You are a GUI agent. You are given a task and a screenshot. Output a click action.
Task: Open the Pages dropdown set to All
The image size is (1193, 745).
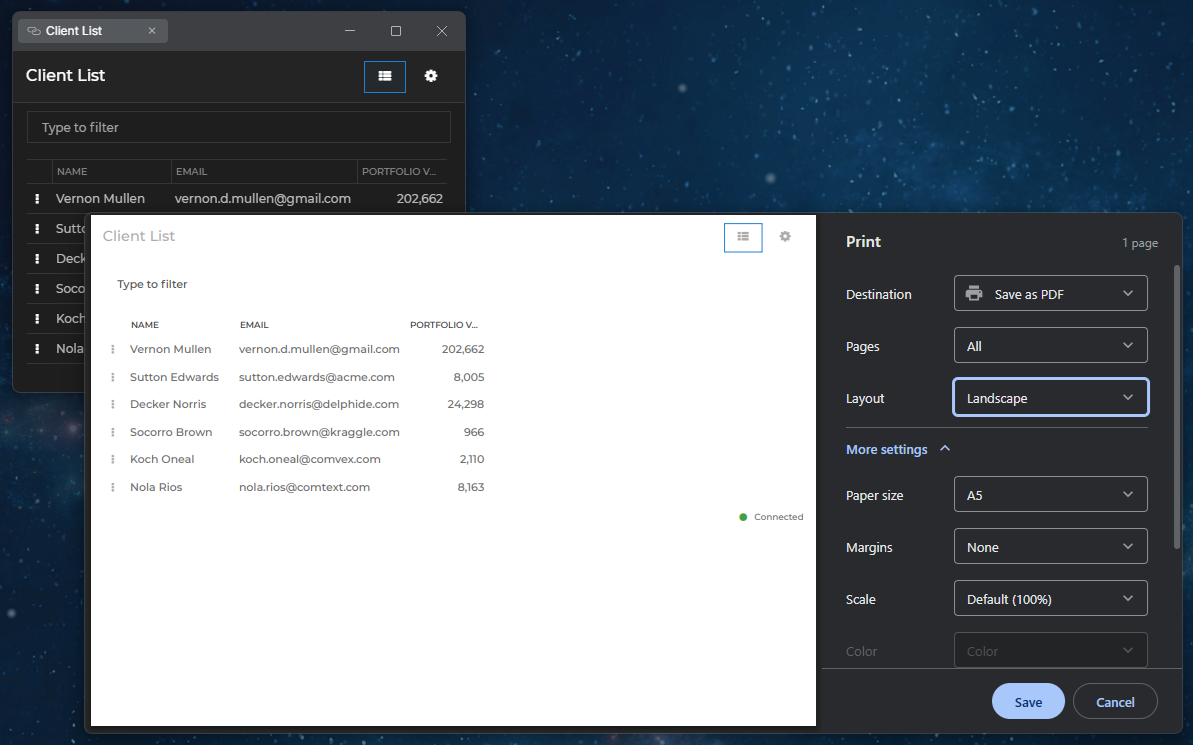(1051, 345)
